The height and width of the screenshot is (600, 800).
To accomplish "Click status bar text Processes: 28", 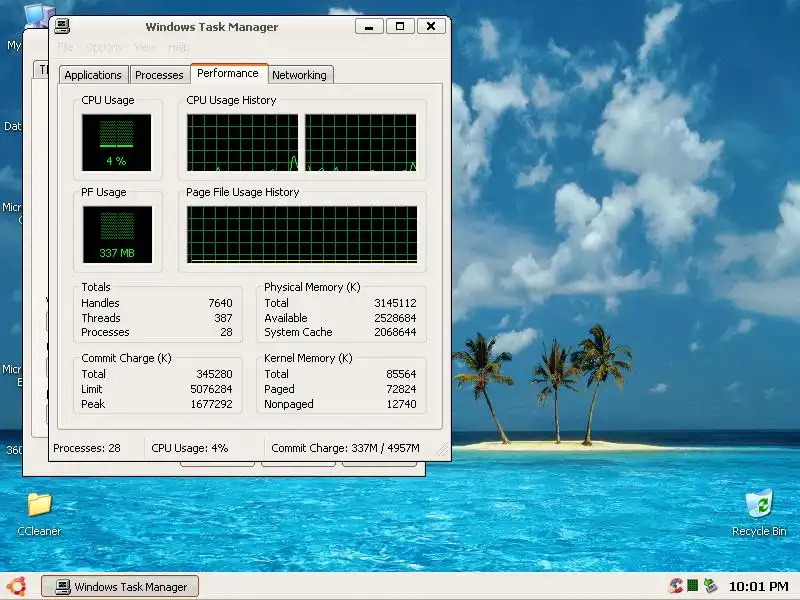I will (87, 448).
